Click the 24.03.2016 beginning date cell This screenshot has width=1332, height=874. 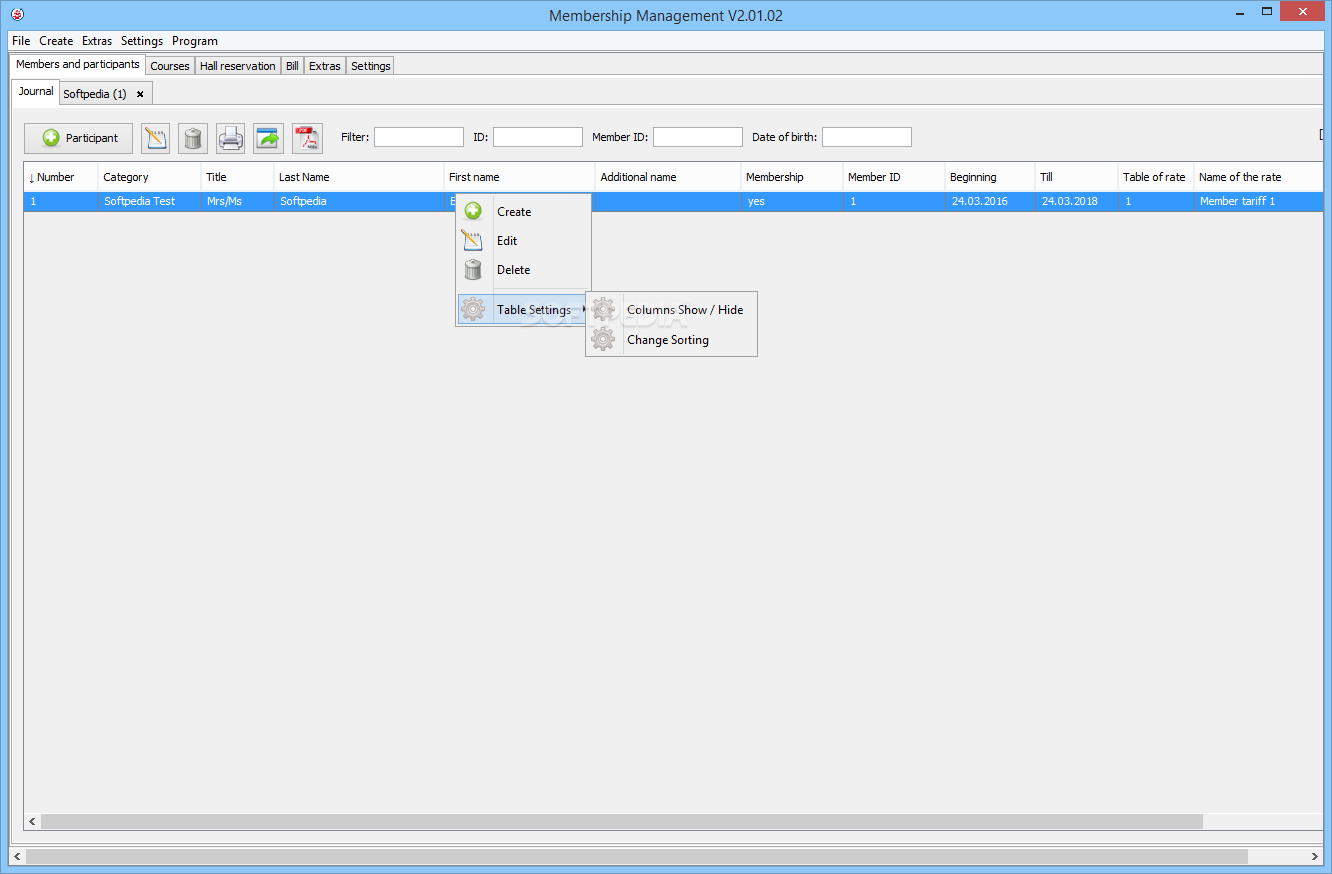(x=990, y=201)
